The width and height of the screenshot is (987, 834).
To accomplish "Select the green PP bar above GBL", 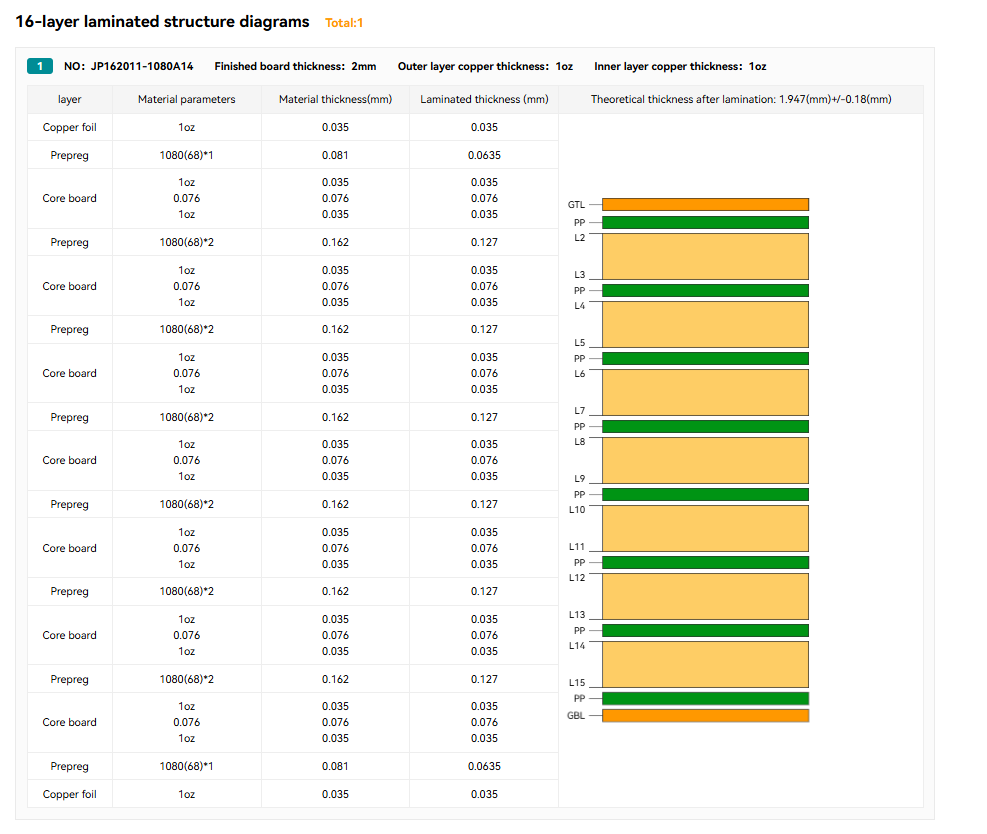I will tap(705, 698).
